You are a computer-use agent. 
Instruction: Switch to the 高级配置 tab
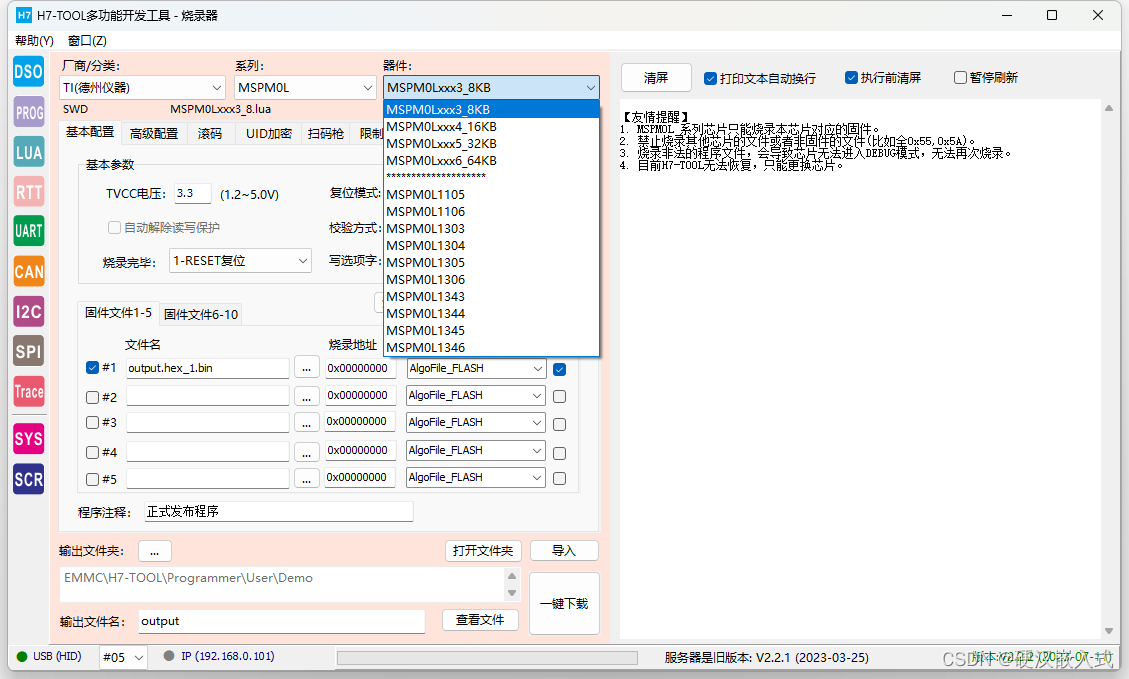point(154,133)
